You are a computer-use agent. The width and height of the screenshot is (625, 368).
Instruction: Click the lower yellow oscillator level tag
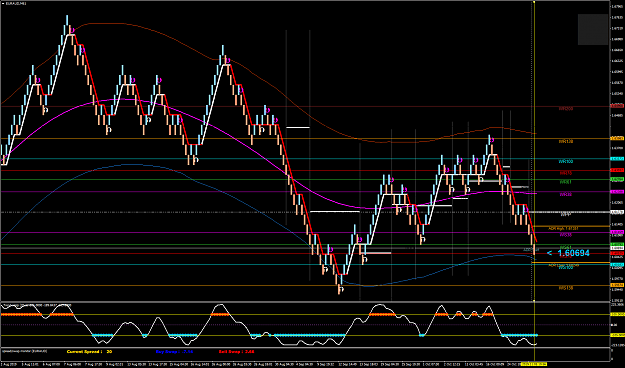617,335
